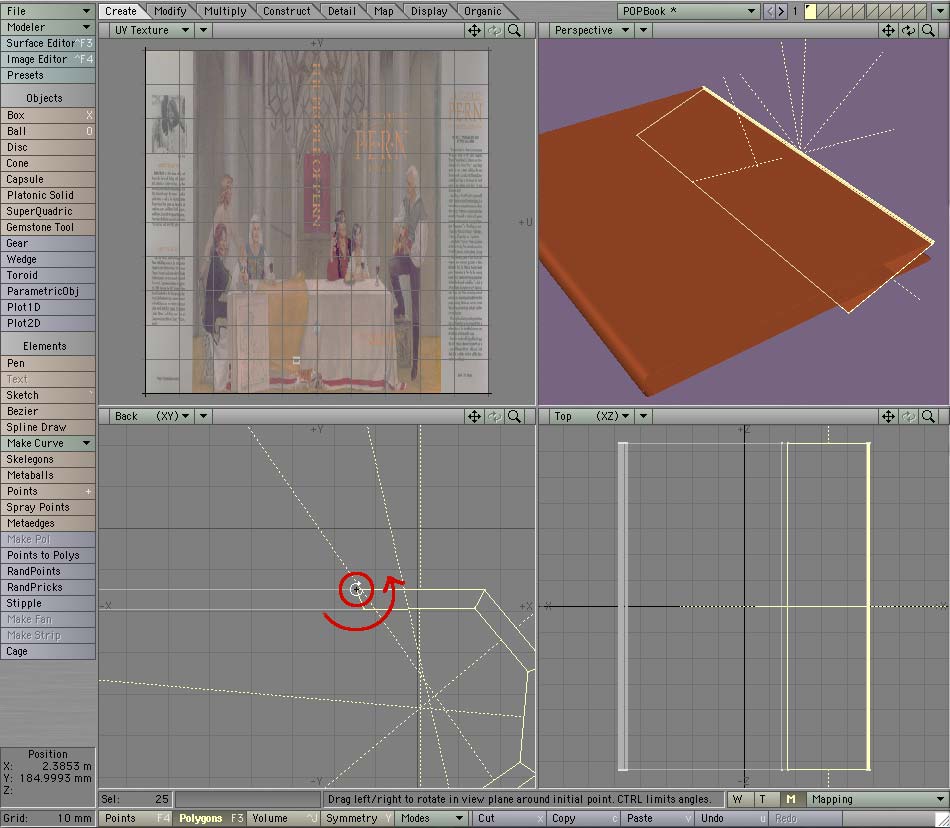Click the pan icon in Top (XZ) viewport
Screen dimensions: 950x828
click(888, 416)
